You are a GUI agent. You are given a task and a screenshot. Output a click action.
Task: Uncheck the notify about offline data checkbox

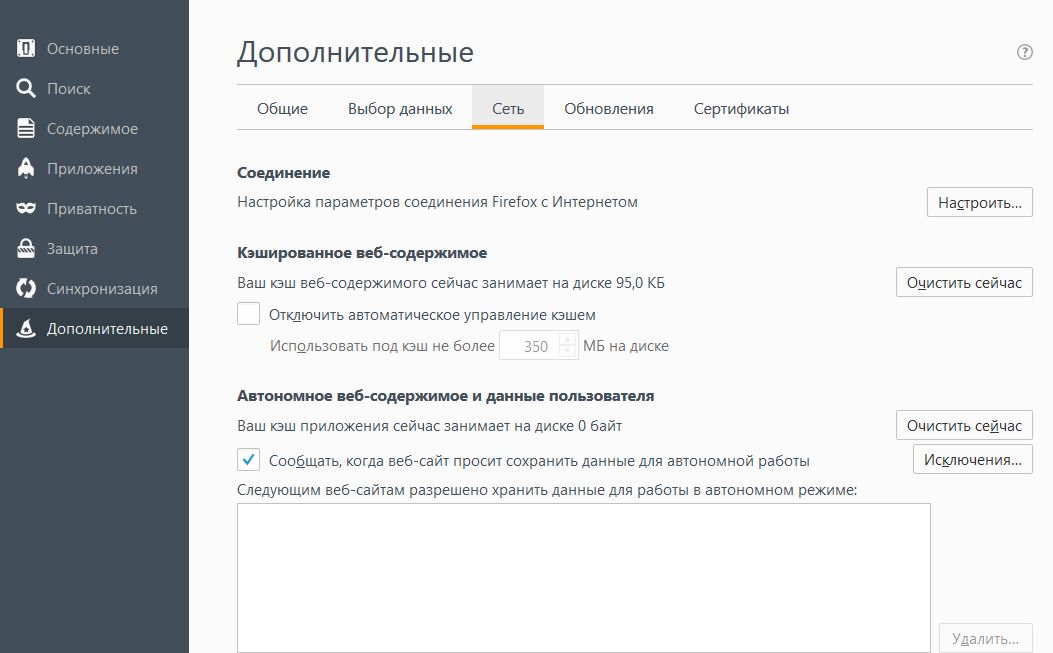click(248, 460)
